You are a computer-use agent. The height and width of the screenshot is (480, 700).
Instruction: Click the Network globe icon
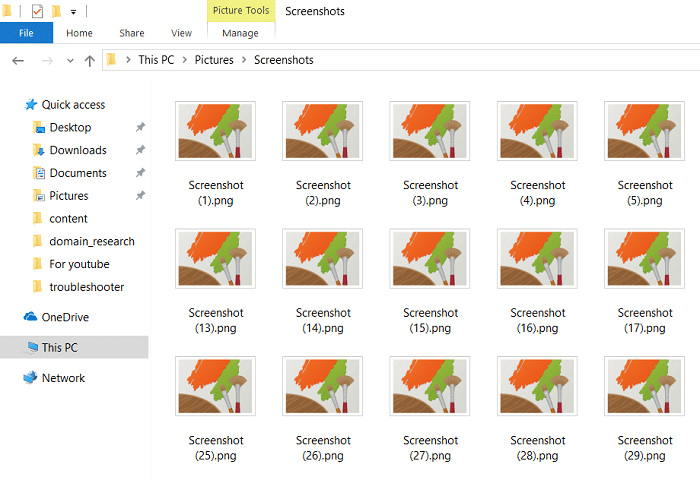(30, 378)
